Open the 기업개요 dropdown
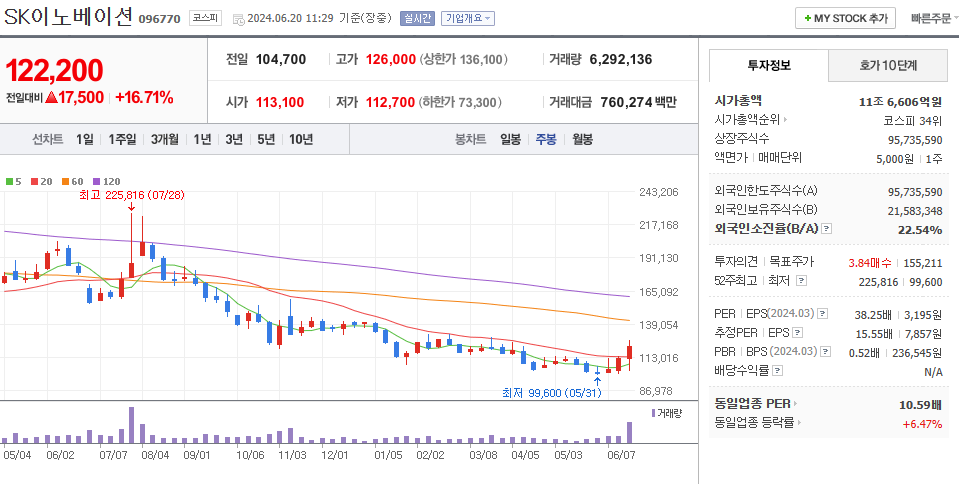Viewport: 961px width, 484px height. coord(468,18)
